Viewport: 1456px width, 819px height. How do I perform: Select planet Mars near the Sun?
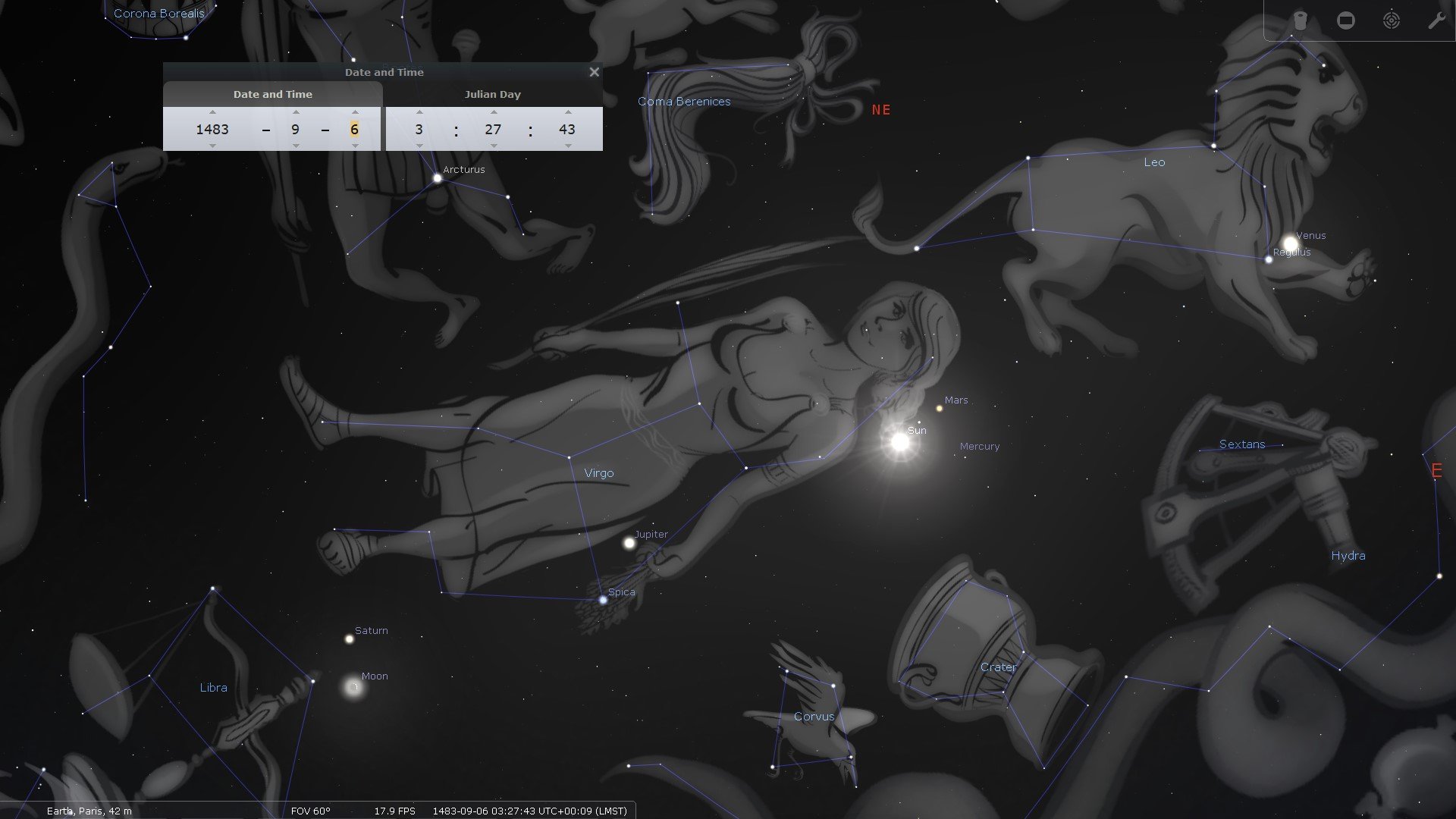click(x=940, y=408)
